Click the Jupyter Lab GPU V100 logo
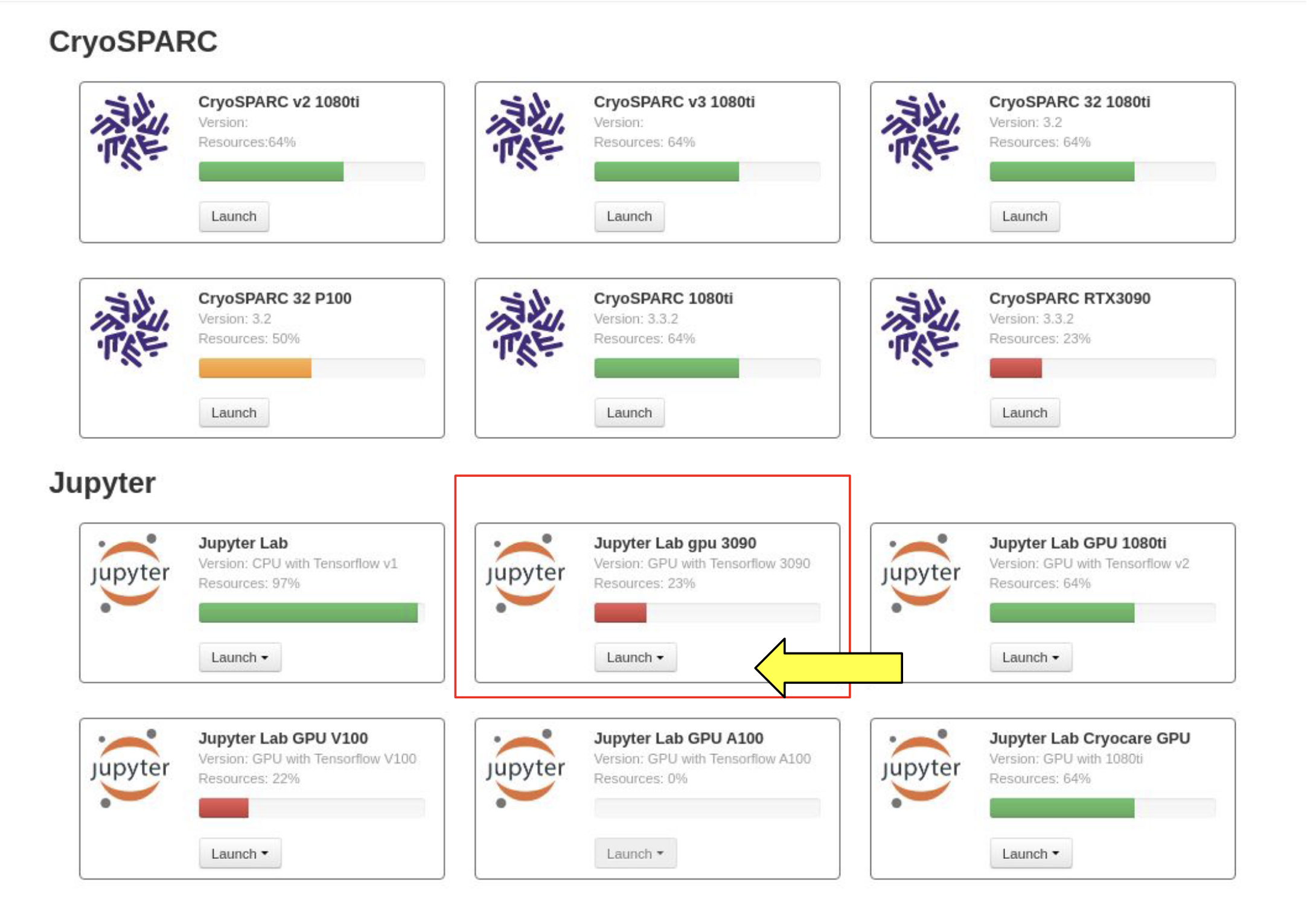1316x897 pixels. (130, 768)
